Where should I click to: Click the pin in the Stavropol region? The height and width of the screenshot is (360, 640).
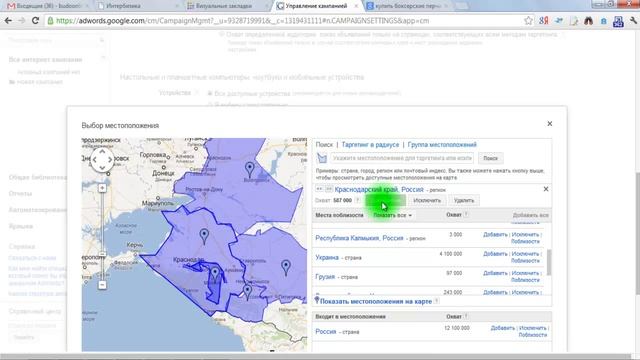(x=286, y=267)
